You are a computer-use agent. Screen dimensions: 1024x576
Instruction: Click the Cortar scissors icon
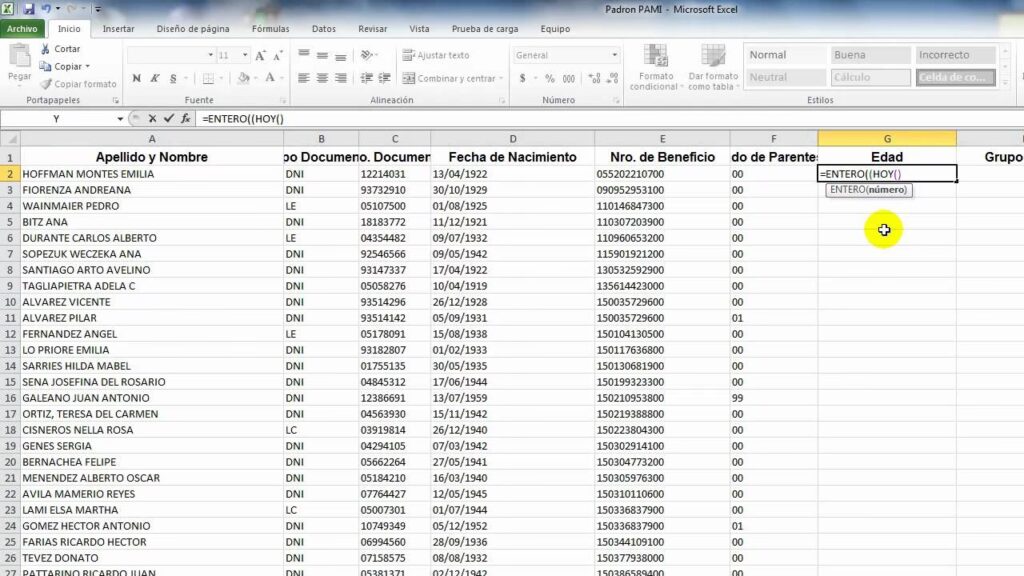click(x=46, y=49)
